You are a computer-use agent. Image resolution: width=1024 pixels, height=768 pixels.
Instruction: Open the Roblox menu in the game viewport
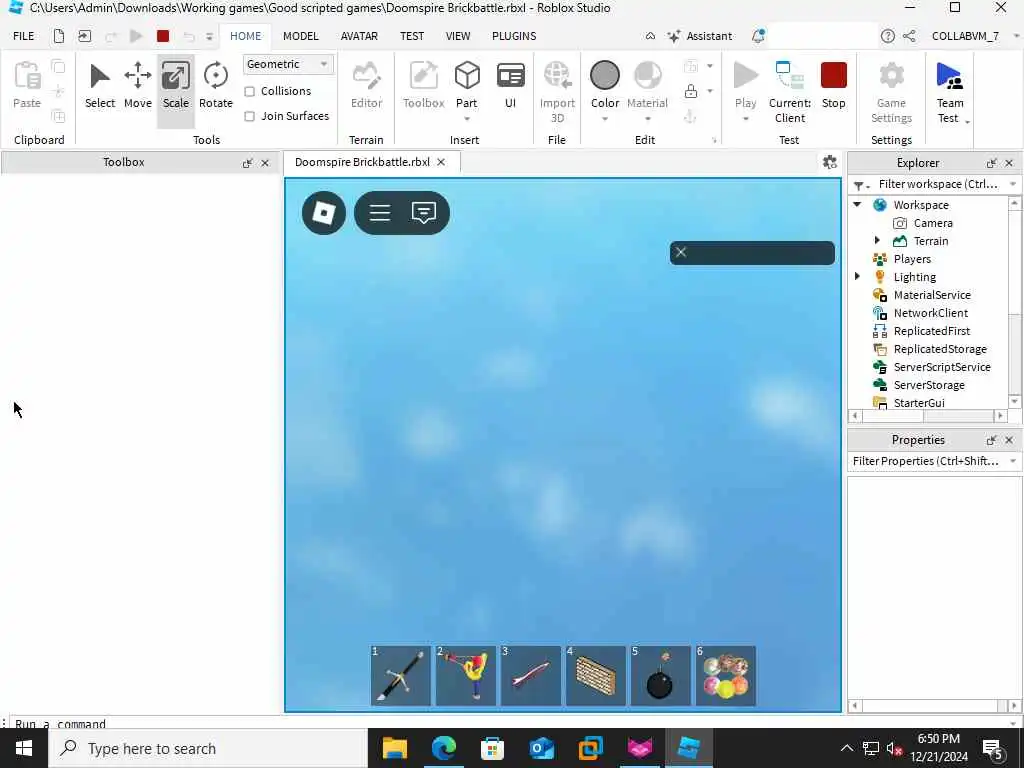pyautogui.click(x=324, y=212)
